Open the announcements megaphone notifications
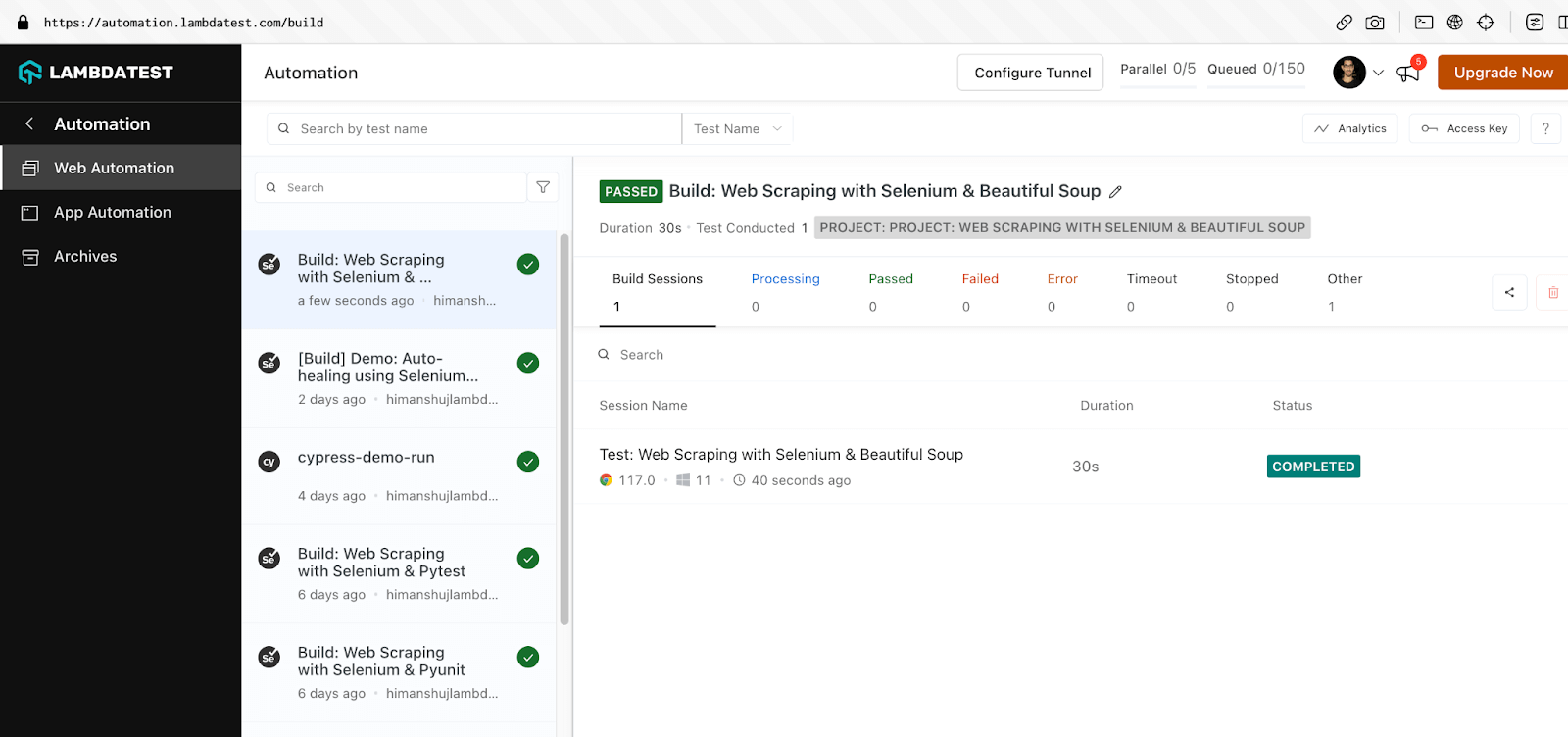The height and width of the screenshot is (737, 1568). coord(1409,72)
